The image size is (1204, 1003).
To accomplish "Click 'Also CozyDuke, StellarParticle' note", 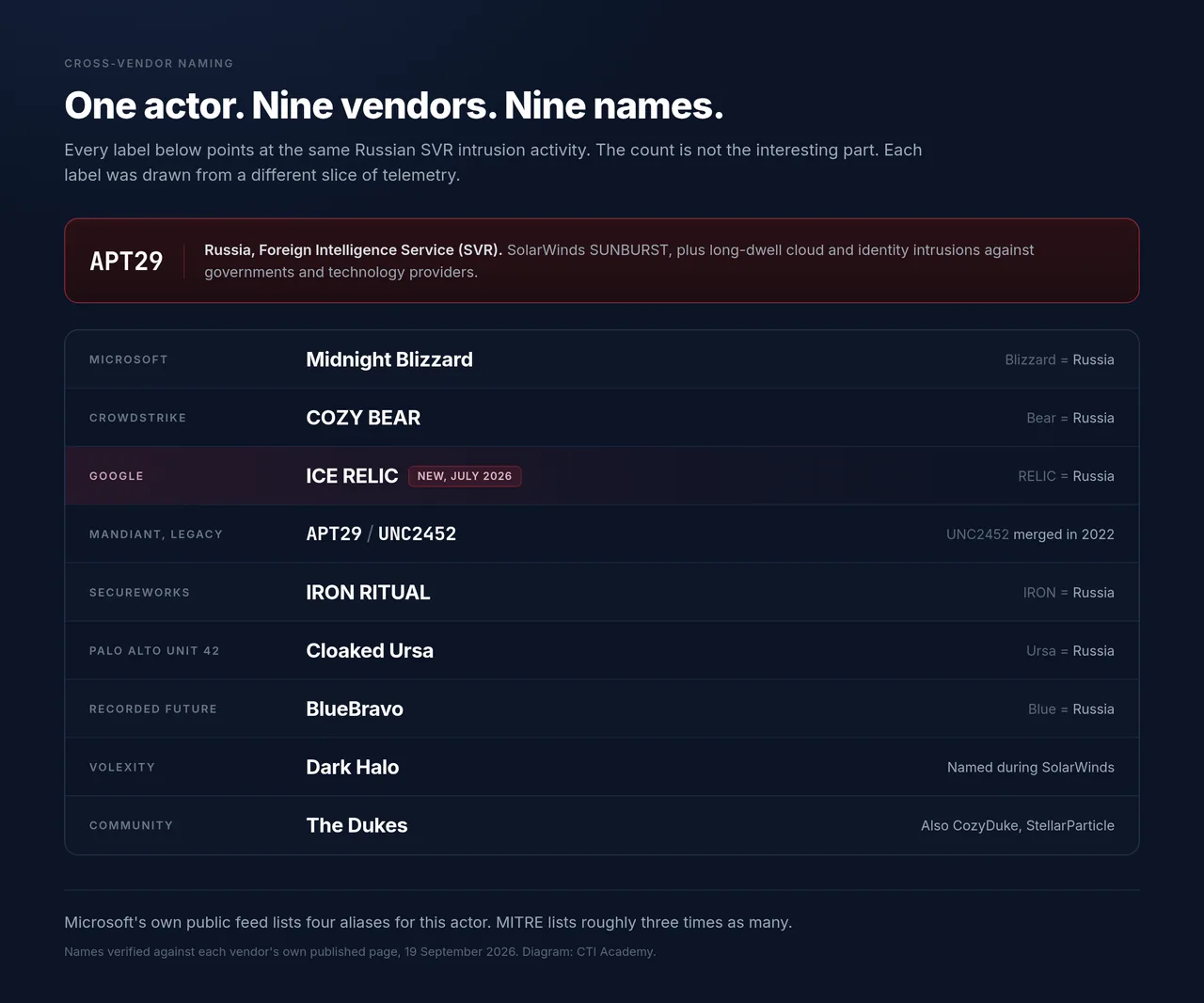I will pos(1018,826).
